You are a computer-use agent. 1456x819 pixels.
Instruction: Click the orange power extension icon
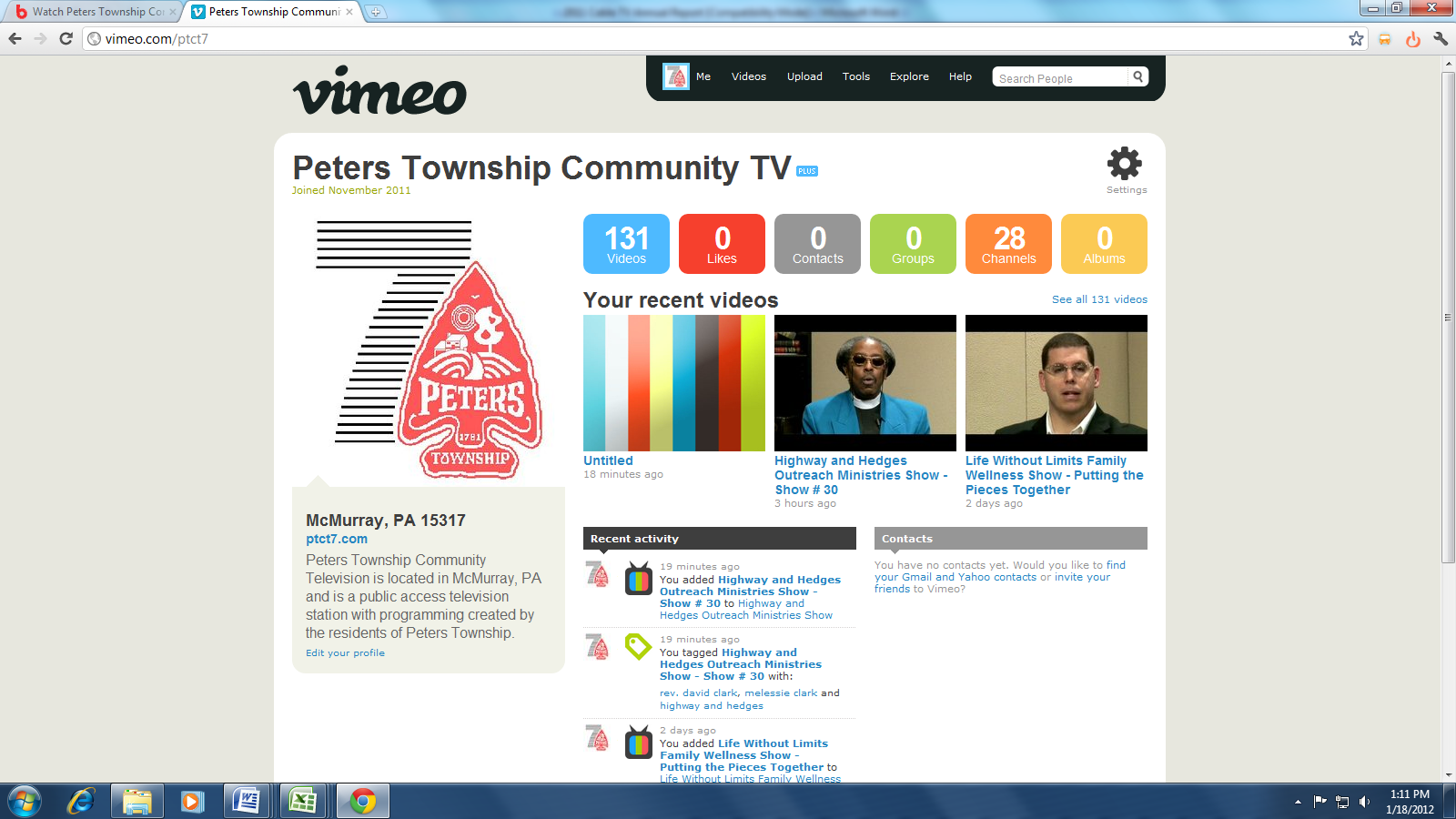coord(1412,39)
